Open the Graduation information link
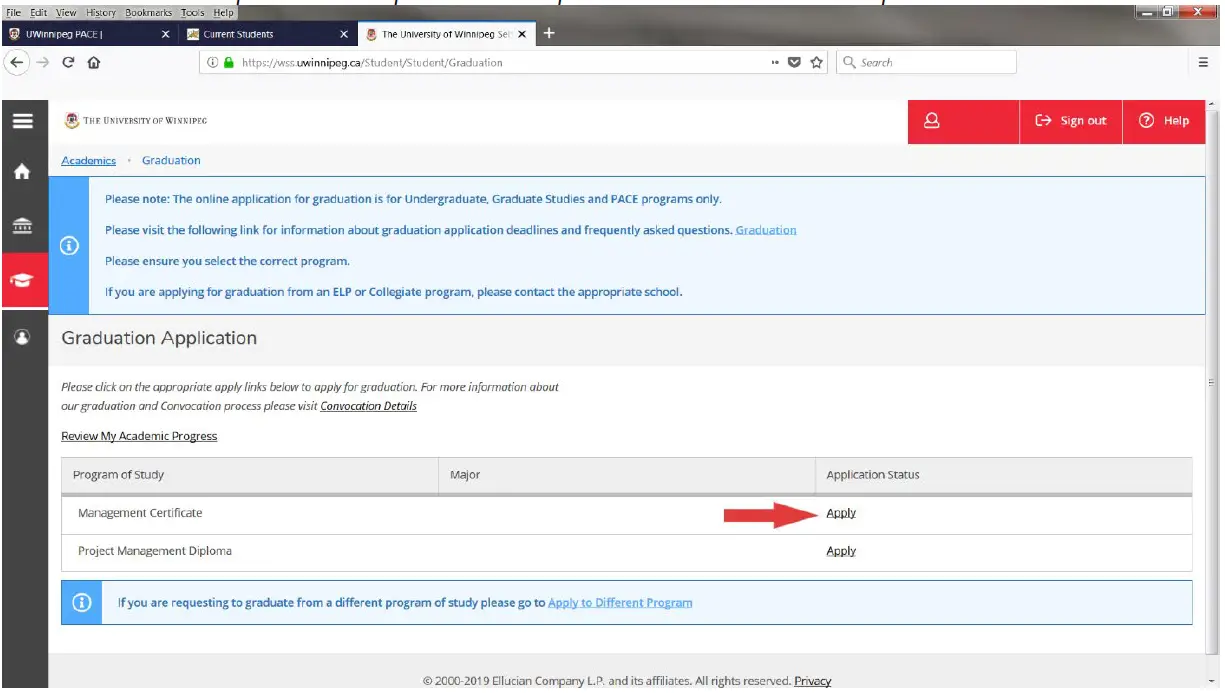The width and height of the screenshot is (1225, 693). click(766, 230)
